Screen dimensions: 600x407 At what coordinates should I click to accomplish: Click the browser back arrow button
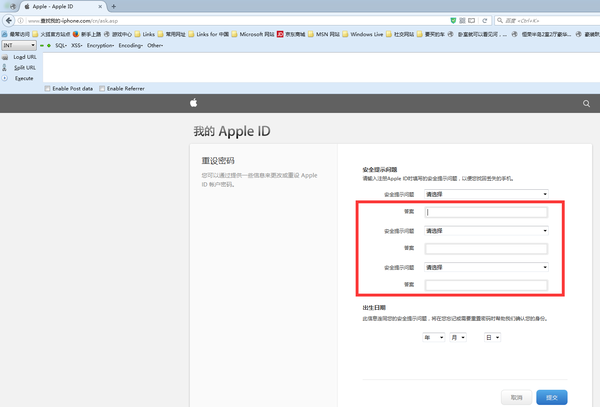(x=8, y=20)
